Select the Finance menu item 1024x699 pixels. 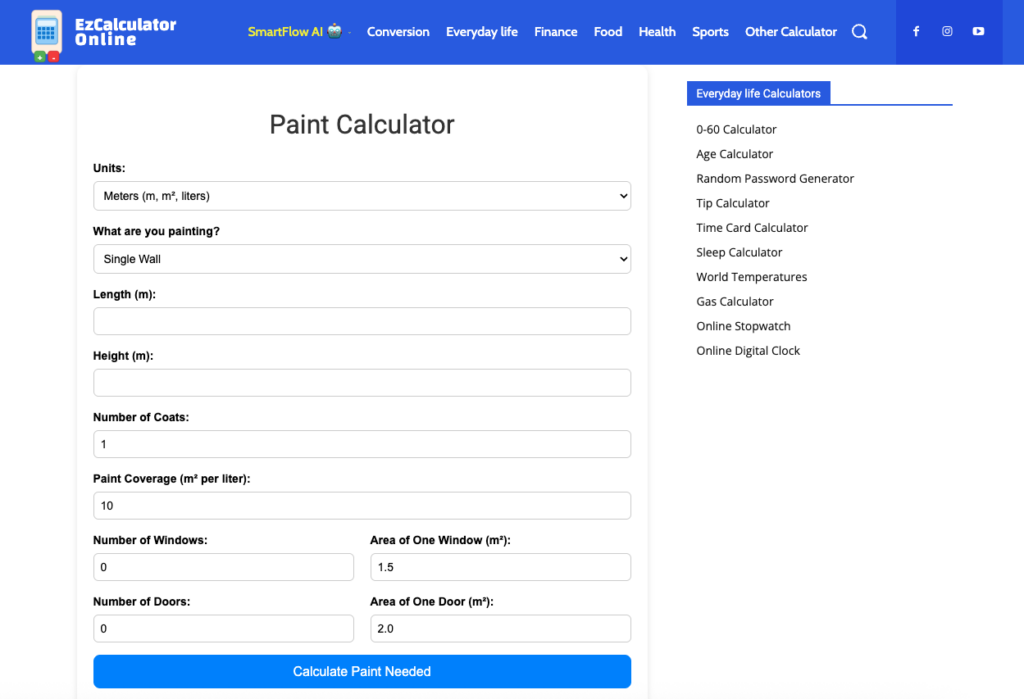coord(555,31)
